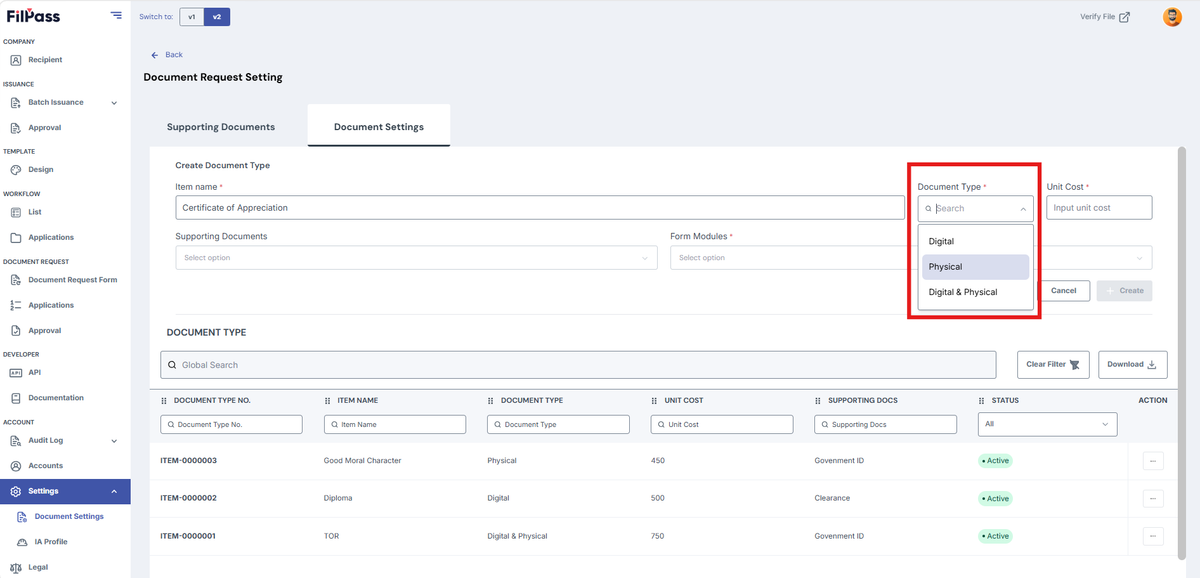Screen dimensions: 1200x578
Task: Click the Document Request Form icon
Action: [x=16, y=280]
